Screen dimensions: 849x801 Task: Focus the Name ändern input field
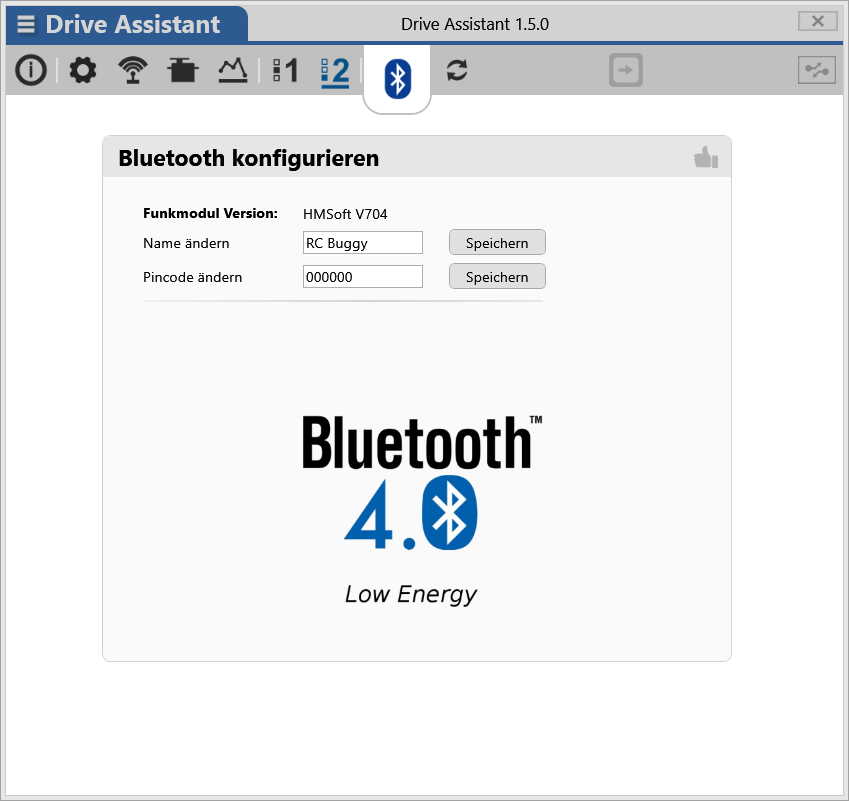(x=363, y=243)
